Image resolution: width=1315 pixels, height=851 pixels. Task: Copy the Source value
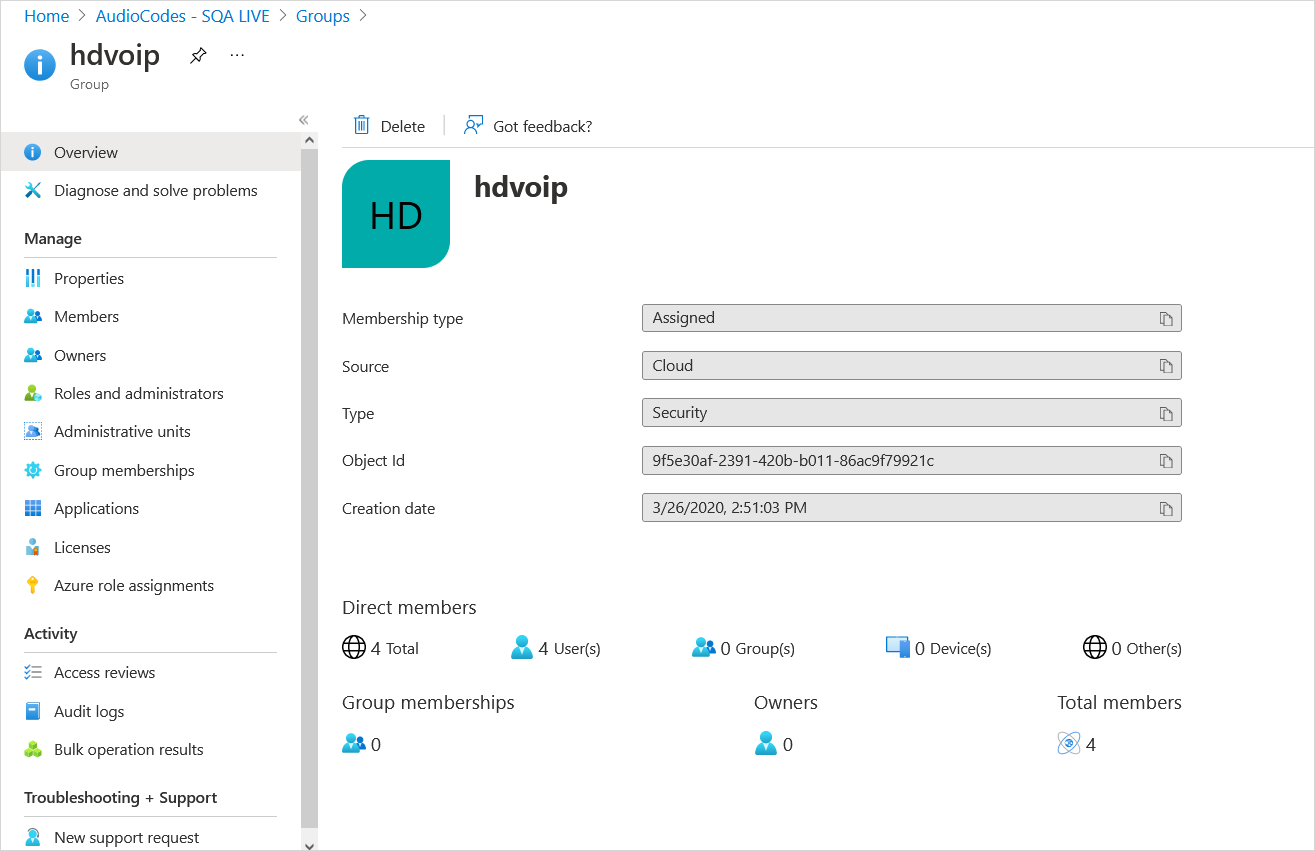click(x=1166, y=366)
